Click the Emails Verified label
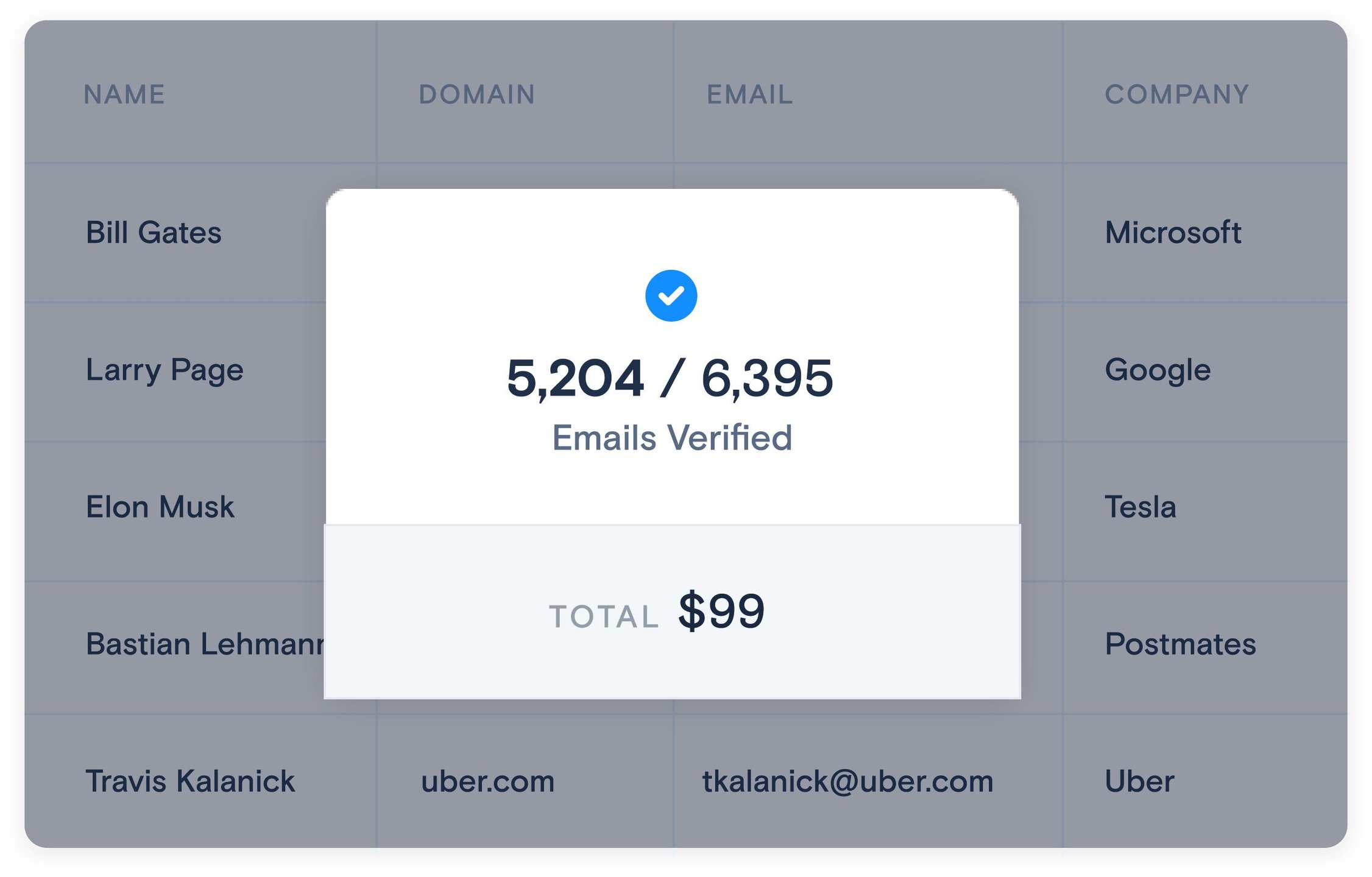Image resolution: width=1372 pixels, height=877 pixels. click(x=672, y=437)
